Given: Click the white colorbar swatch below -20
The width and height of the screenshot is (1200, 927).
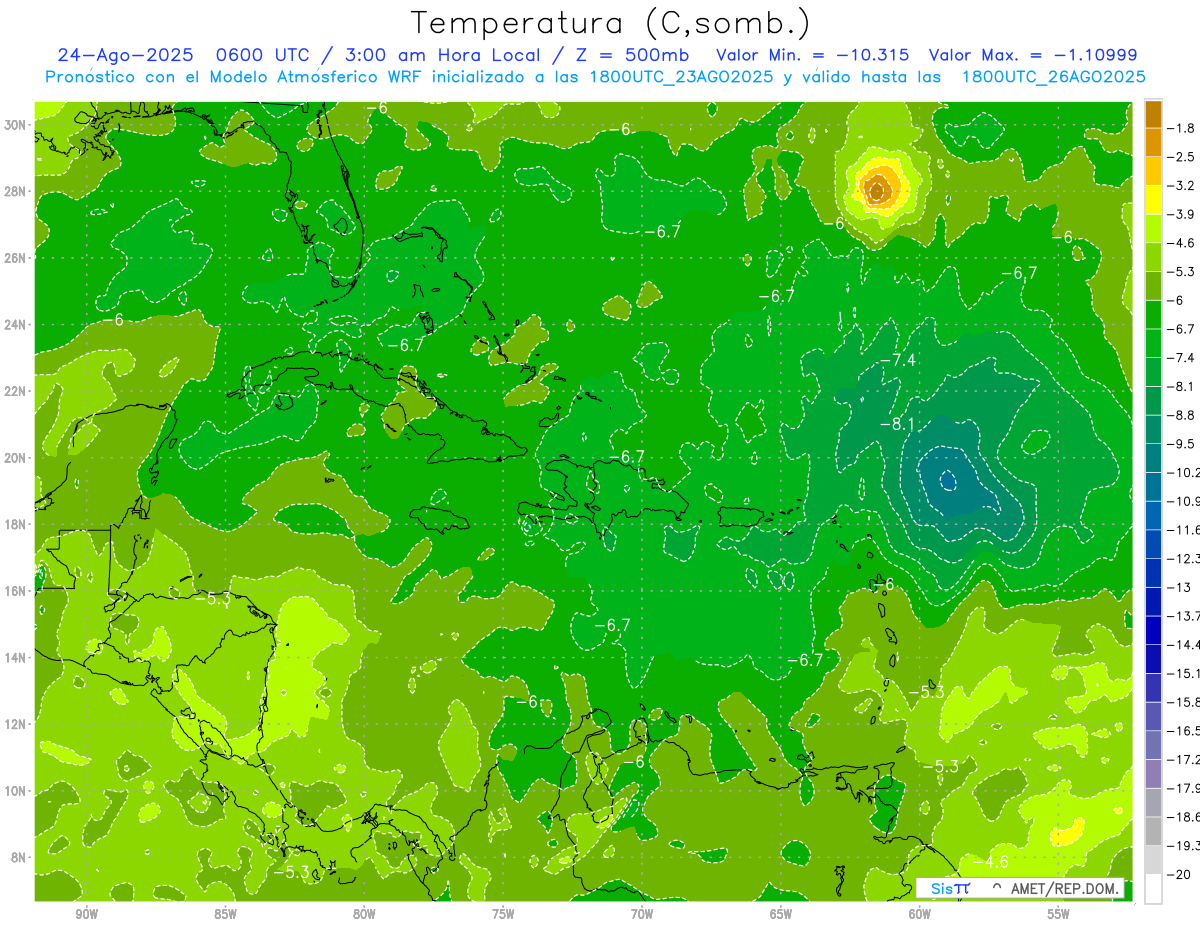Looking at the screenshot, I should click(x=1153, y=888).
